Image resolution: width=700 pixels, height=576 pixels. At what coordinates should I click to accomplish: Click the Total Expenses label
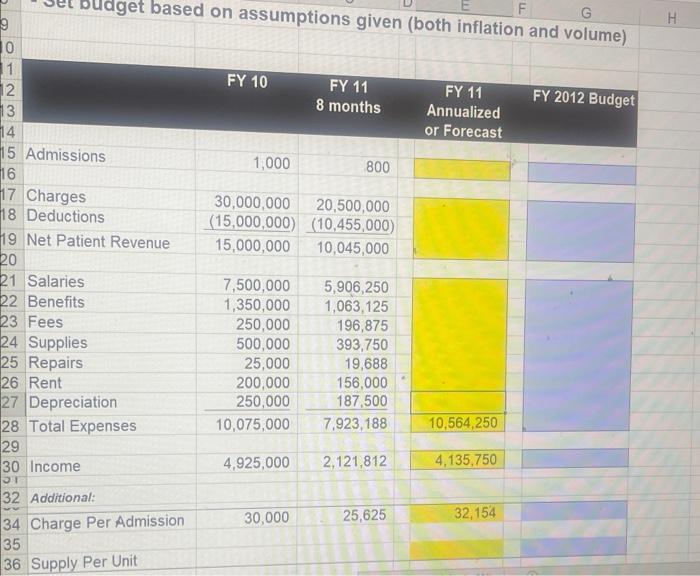(x=83, y=426)
